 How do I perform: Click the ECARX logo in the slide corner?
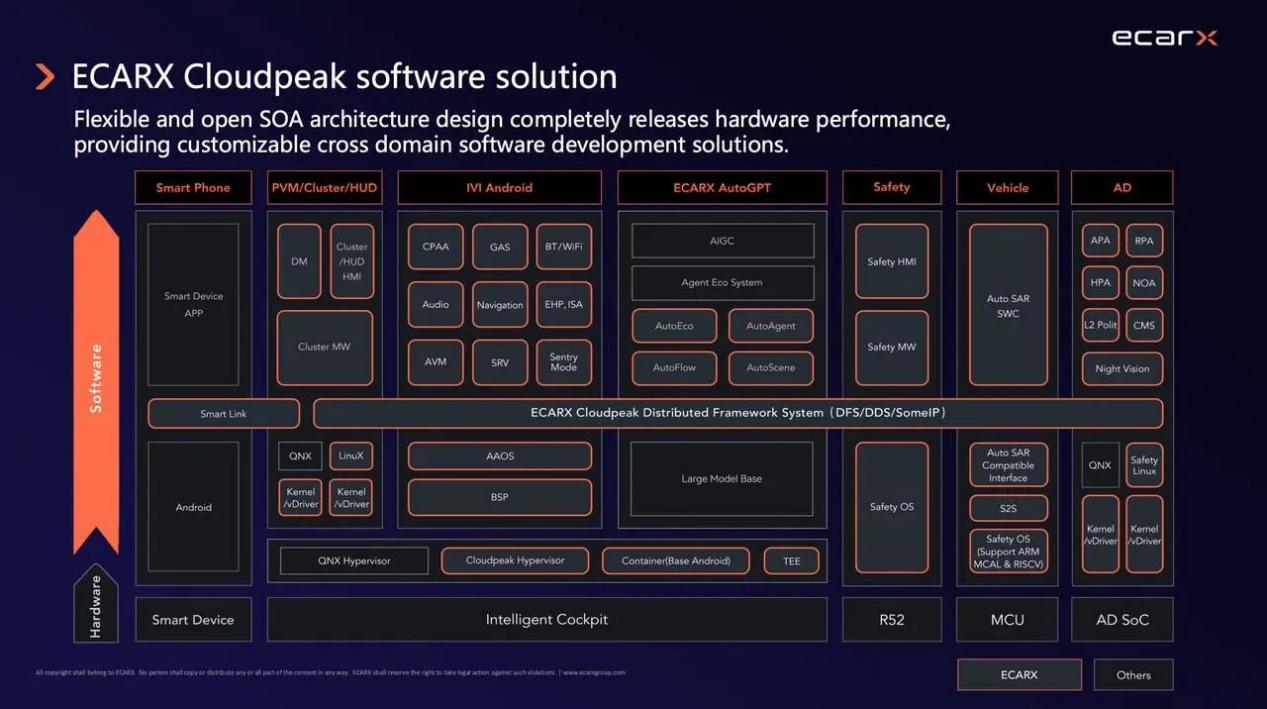pos(1164,38)
